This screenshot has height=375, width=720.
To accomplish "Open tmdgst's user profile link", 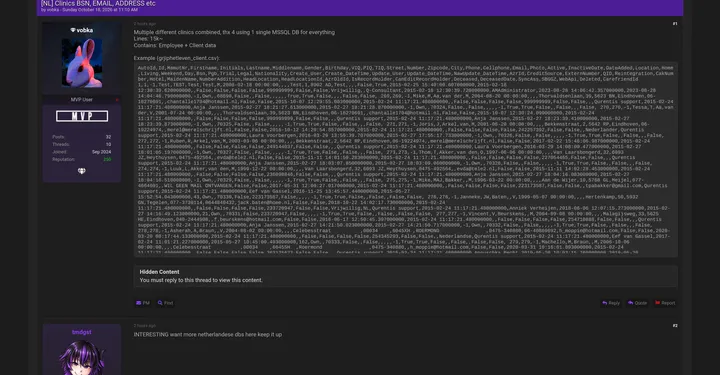I will coord(82,332).
